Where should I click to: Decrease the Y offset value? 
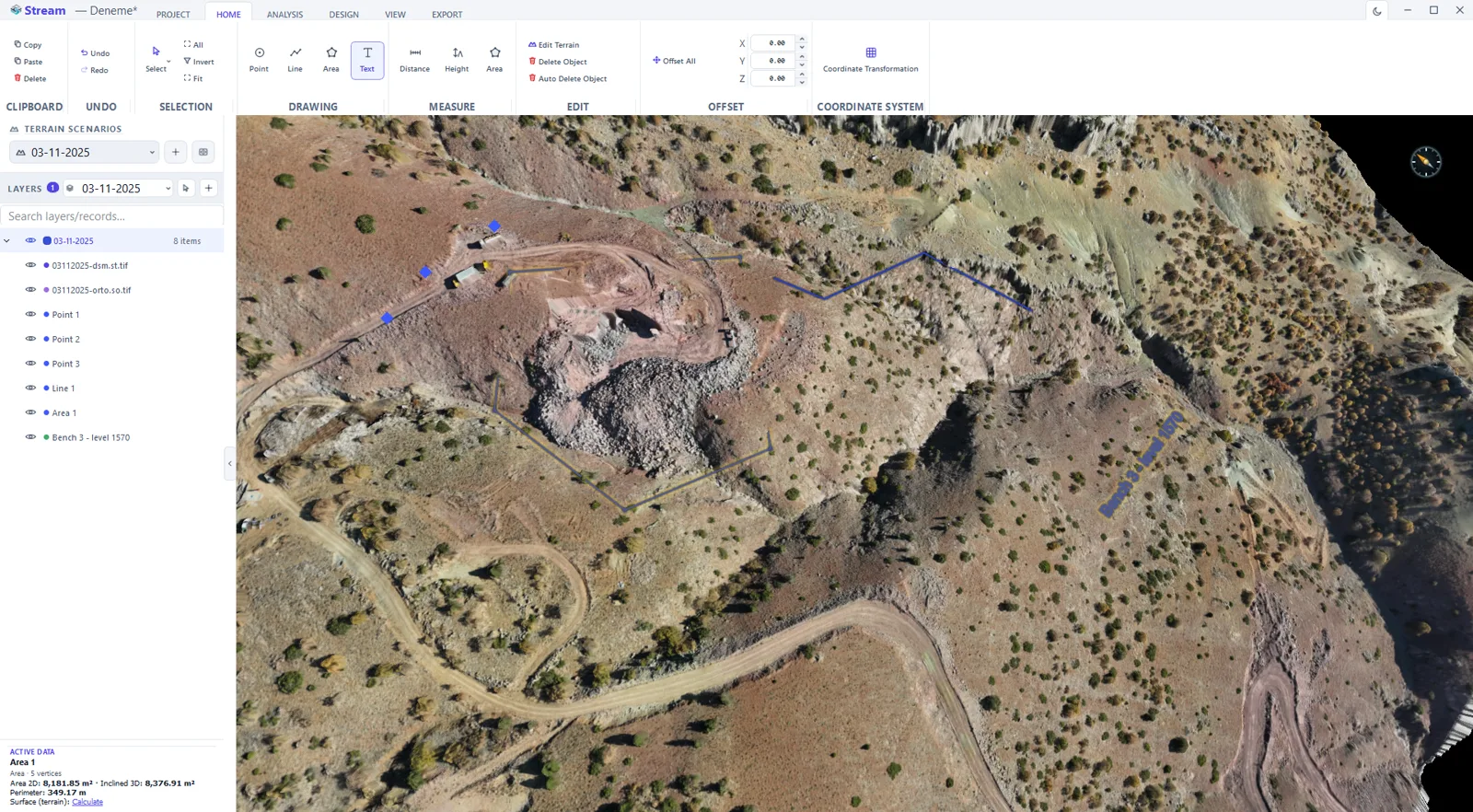[x=802, y=64]
